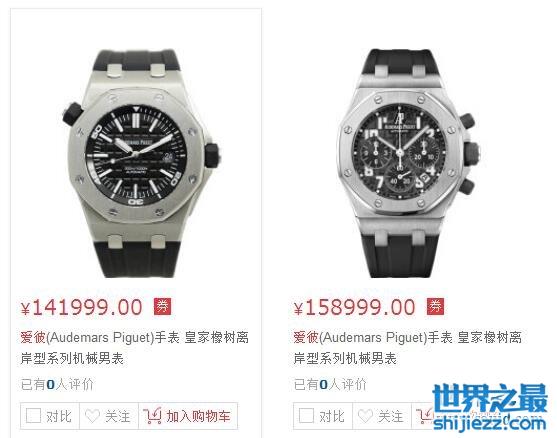Image resolution: width=557 pixels, height=438 pixels.
Task: Open the left Audemars Piguet product title link
Action: point(134,348)
